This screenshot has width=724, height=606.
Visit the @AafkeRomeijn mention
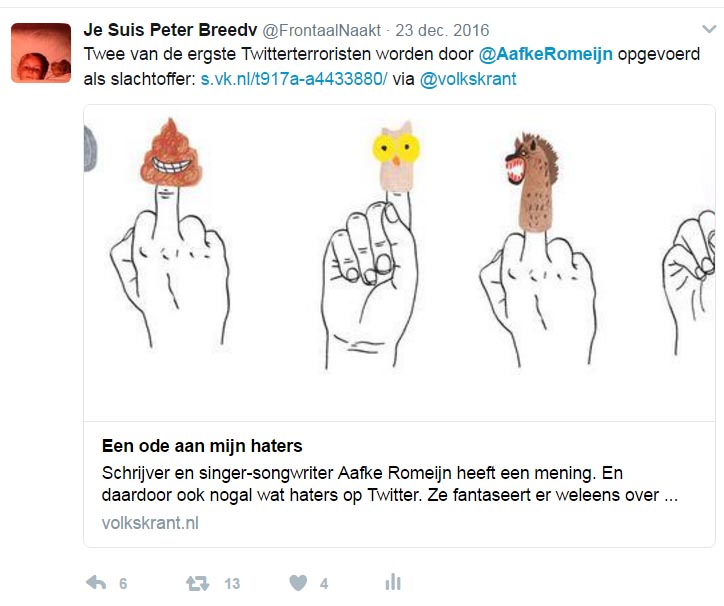(x=545, y=55)
